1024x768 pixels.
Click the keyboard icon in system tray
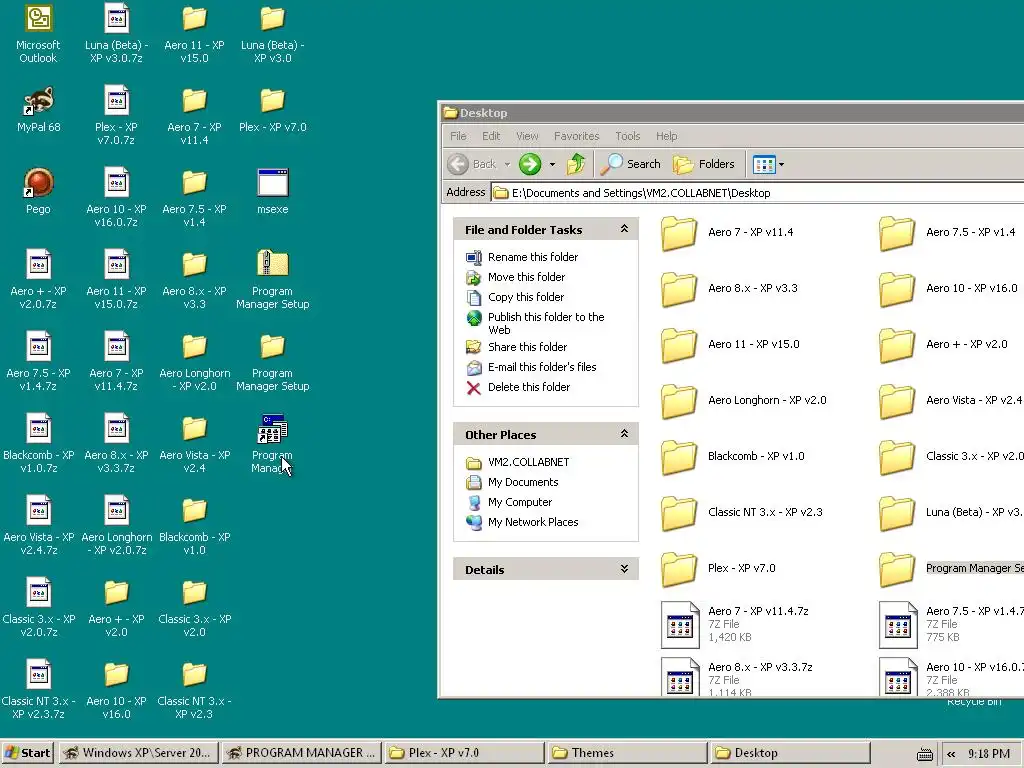[x=924, y=754]
